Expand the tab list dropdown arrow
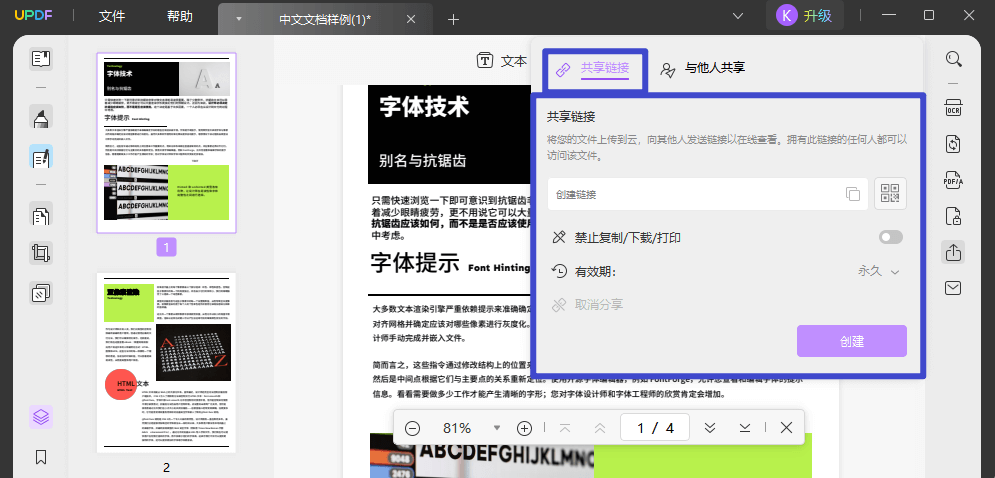Screen dimensions: 995x478 (738, 16)
